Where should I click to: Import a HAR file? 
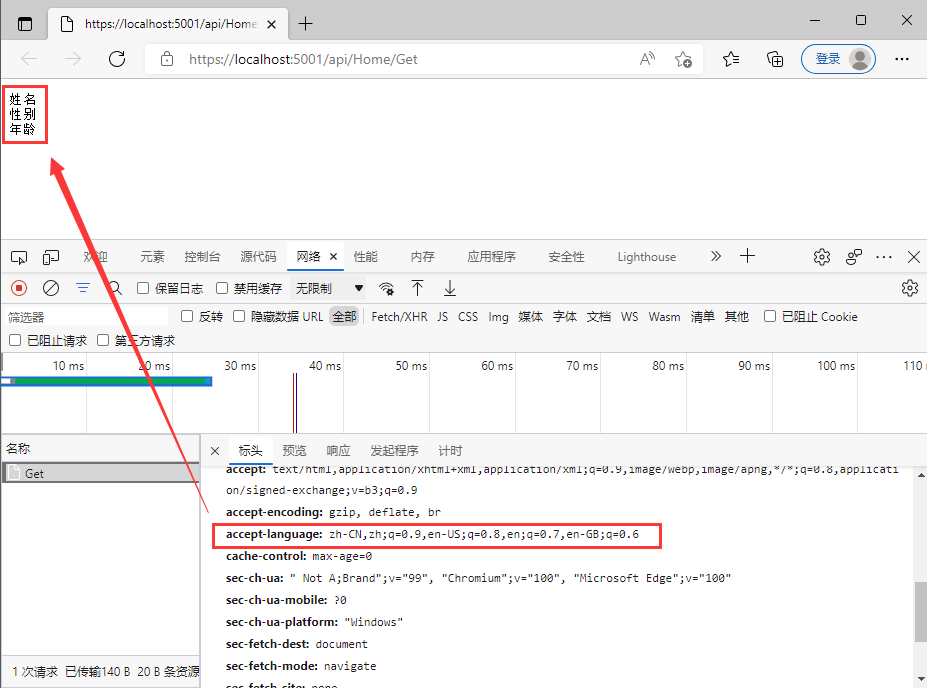click(x=417, y=288)
